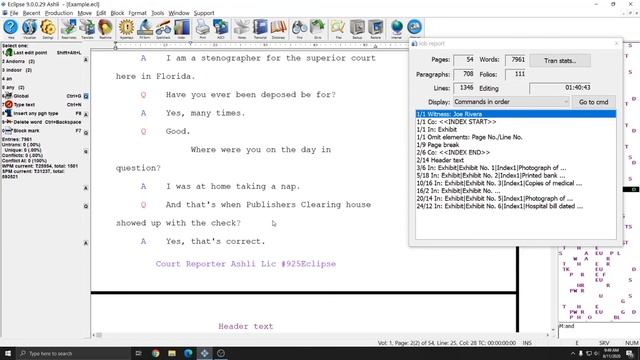640x360 pixels.
Task: Open the Hyperkeys sun icon
Action: pos(127,29)
